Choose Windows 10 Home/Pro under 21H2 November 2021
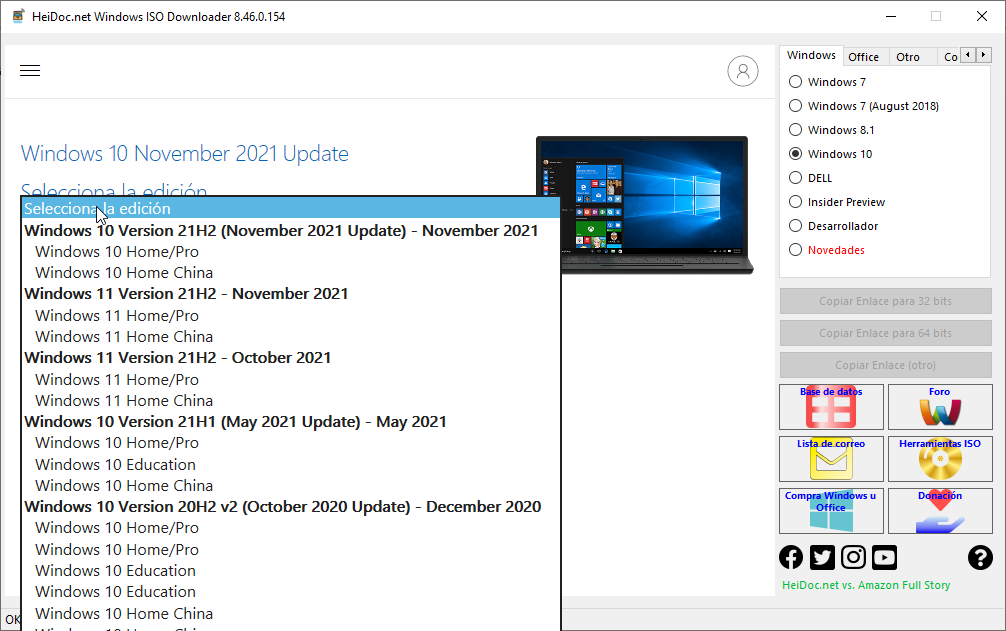 [291, 251]
